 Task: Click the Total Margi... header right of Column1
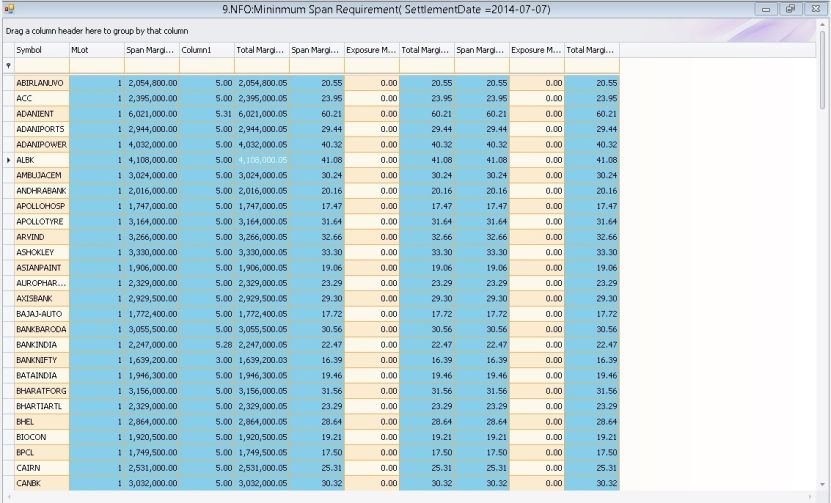[x=262, y=50]
